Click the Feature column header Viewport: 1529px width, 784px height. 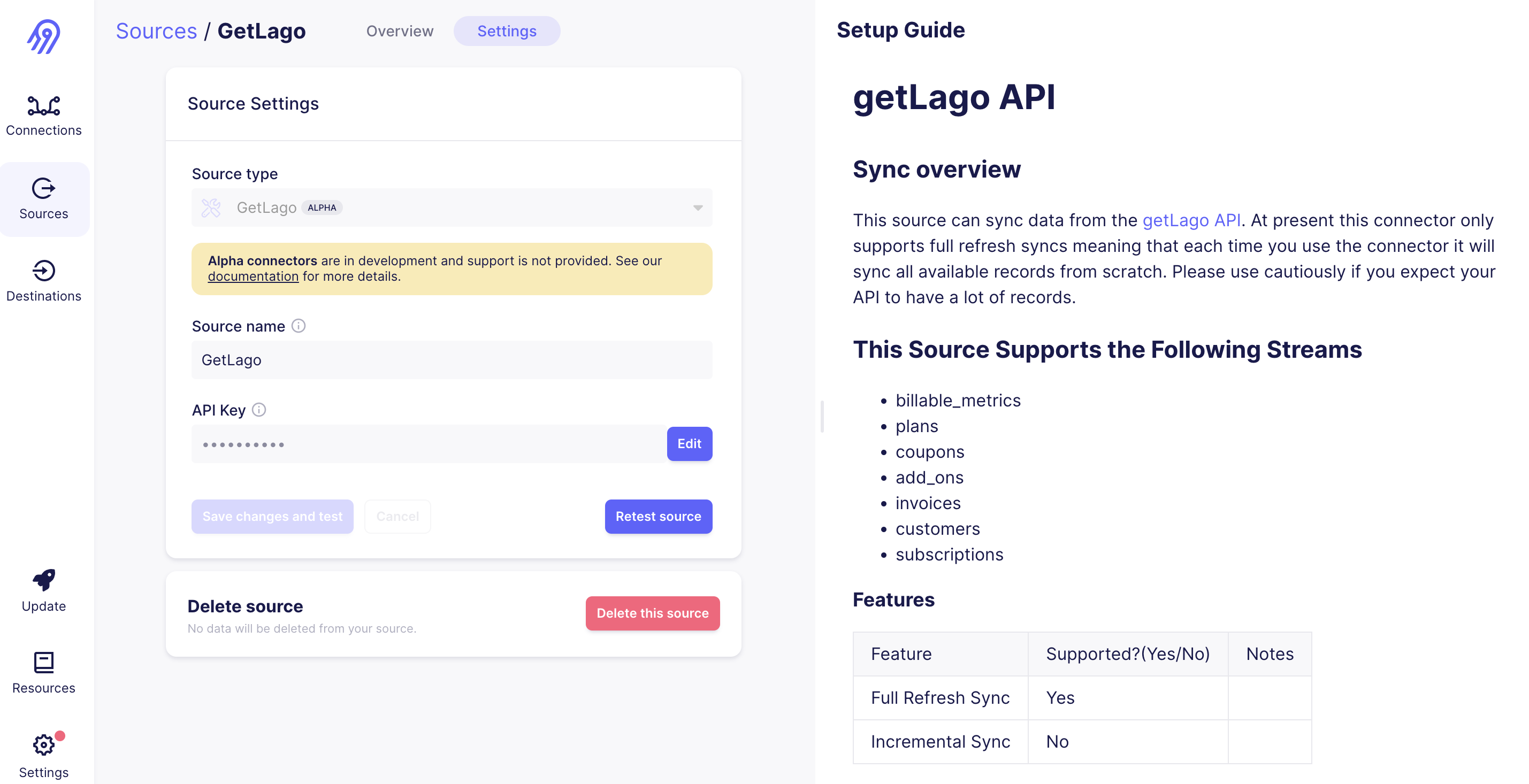(940, 654)
